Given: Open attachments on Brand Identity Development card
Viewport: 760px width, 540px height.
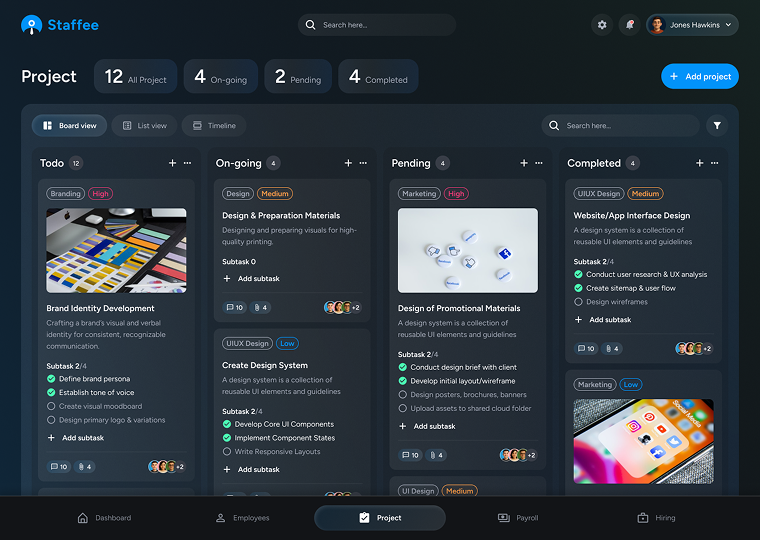Looking at the screenshot, I should click(x=84, y=466).
